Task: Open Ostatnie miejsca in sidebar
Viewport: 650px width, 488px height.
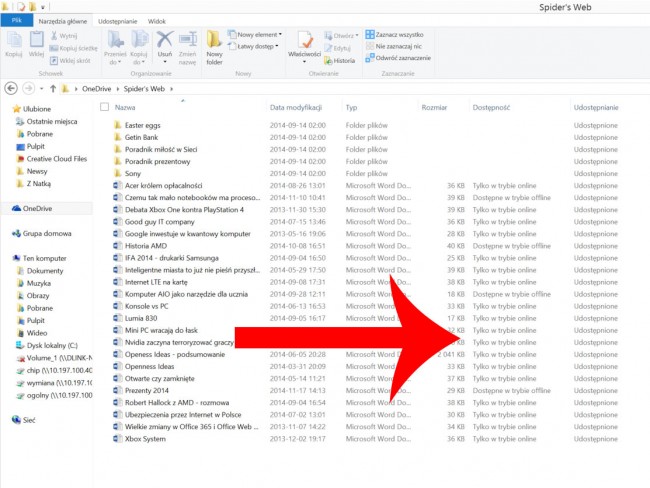Action: click(x=46, y=121)
